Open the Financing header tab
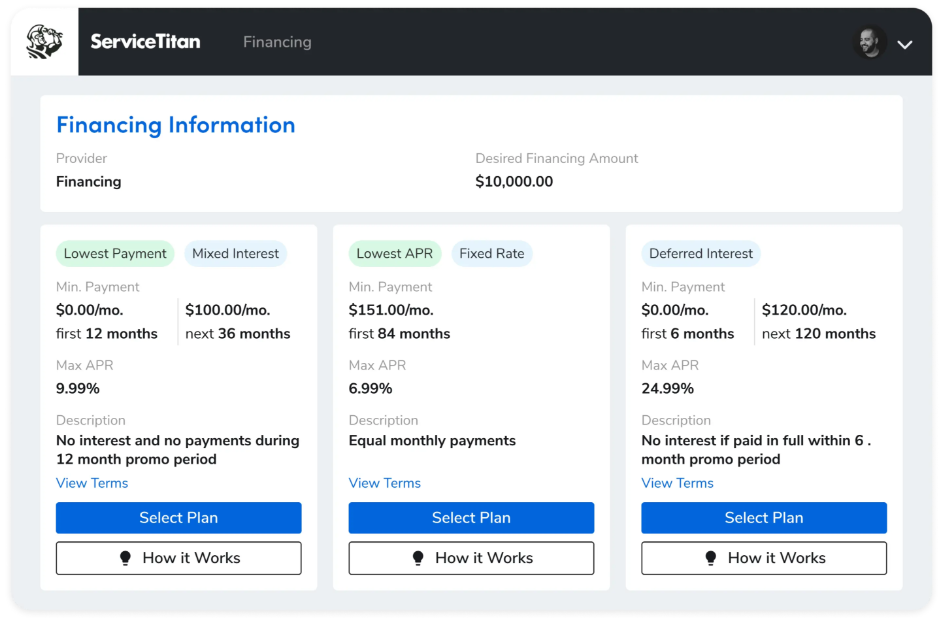Image resolution: width=945 pixels, height=625 pixels. pos(277,42)
